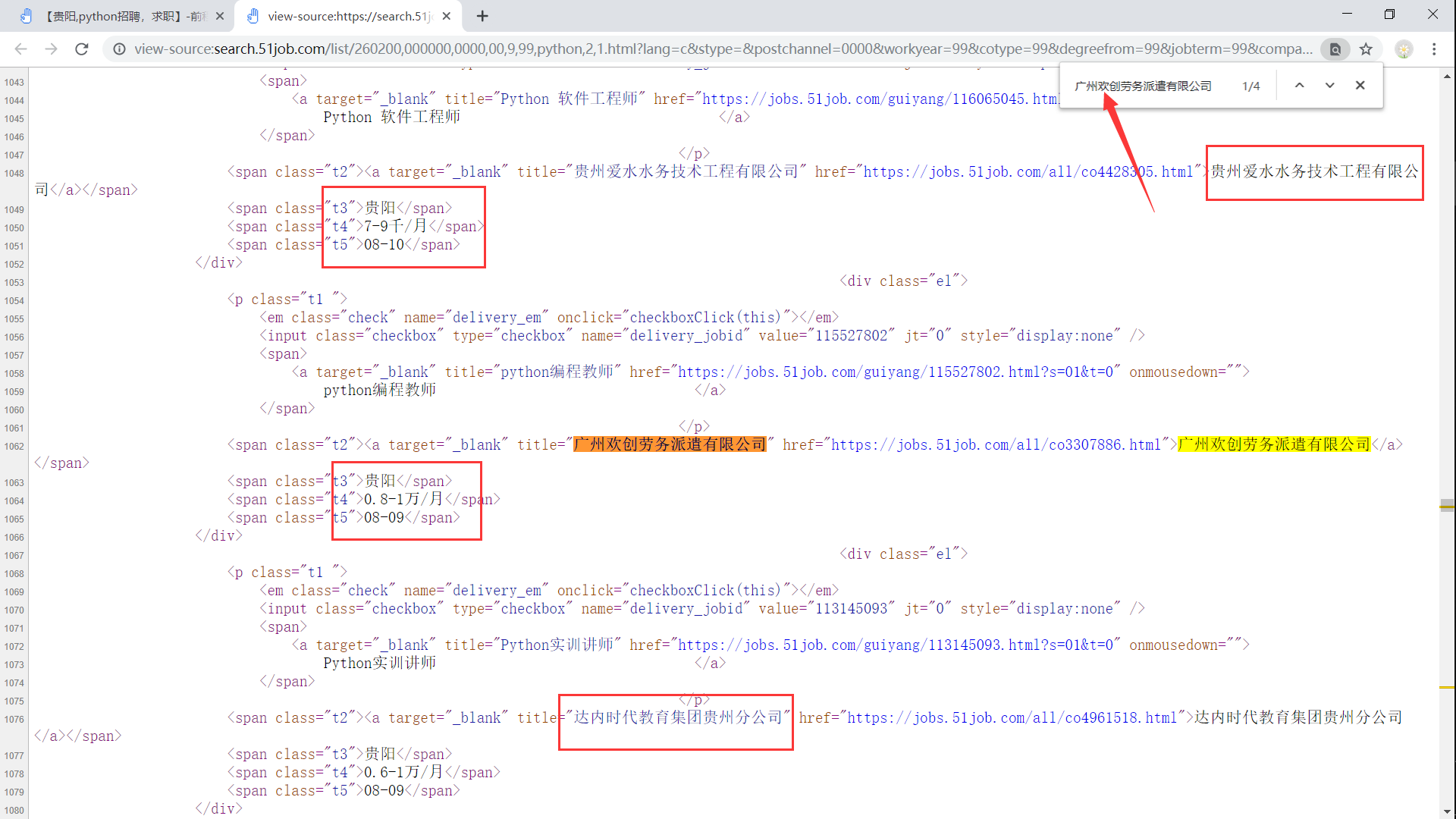Close the find bar with the X
Image resolution: width=1456 pixels, height=819 pixels.
[1360, 85]
